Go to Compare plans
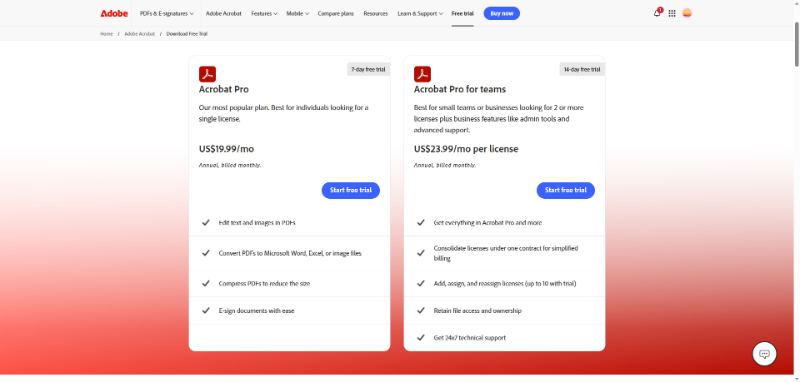This screenshot has width=800, height=382. coord(336,14)
